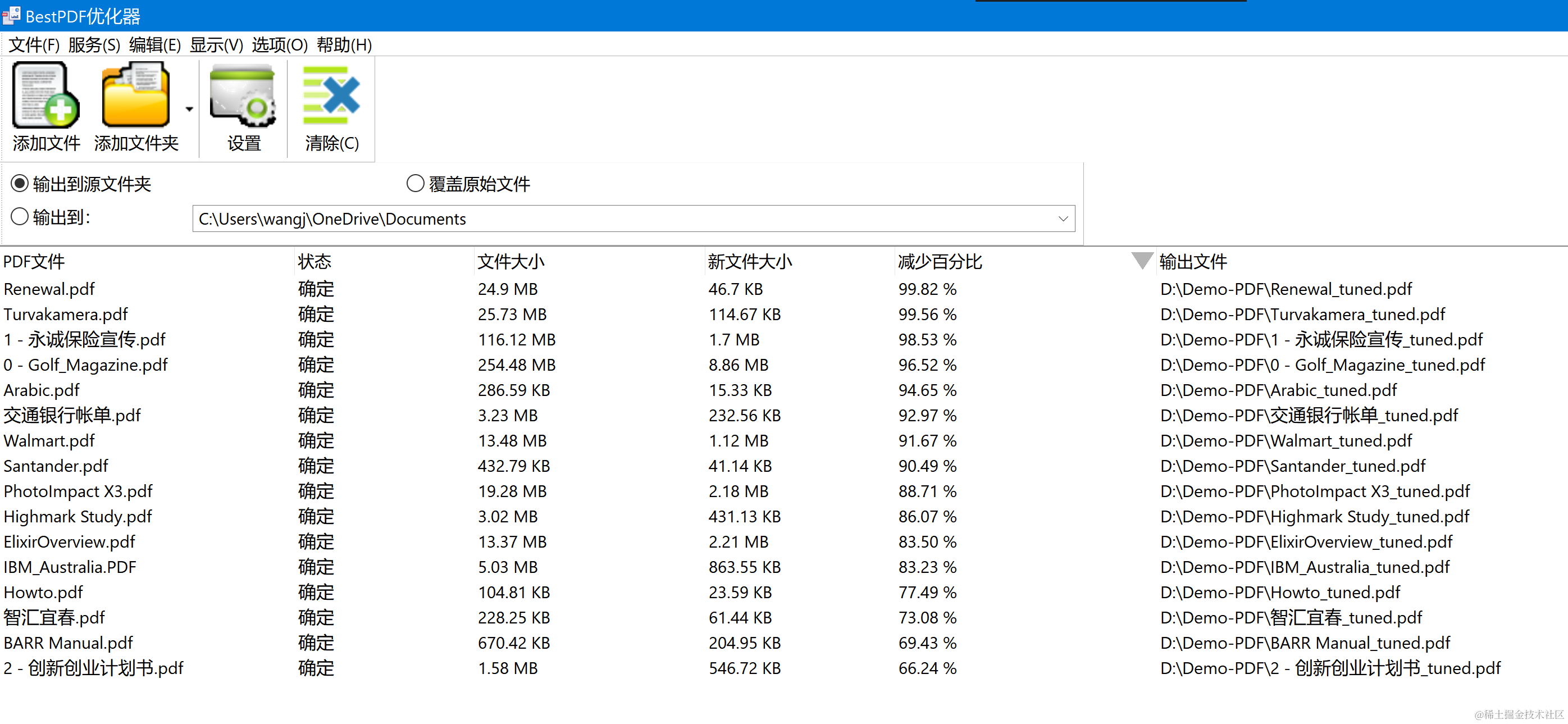The height and width of the screenshot is (724, 1568).
Task: Open the output path dropdown list
Action: coord(1062,218)
